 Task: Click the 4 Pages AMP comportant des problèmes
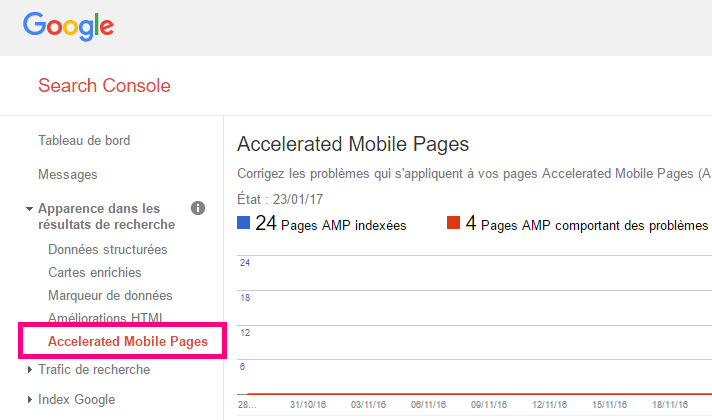[587, 223]
